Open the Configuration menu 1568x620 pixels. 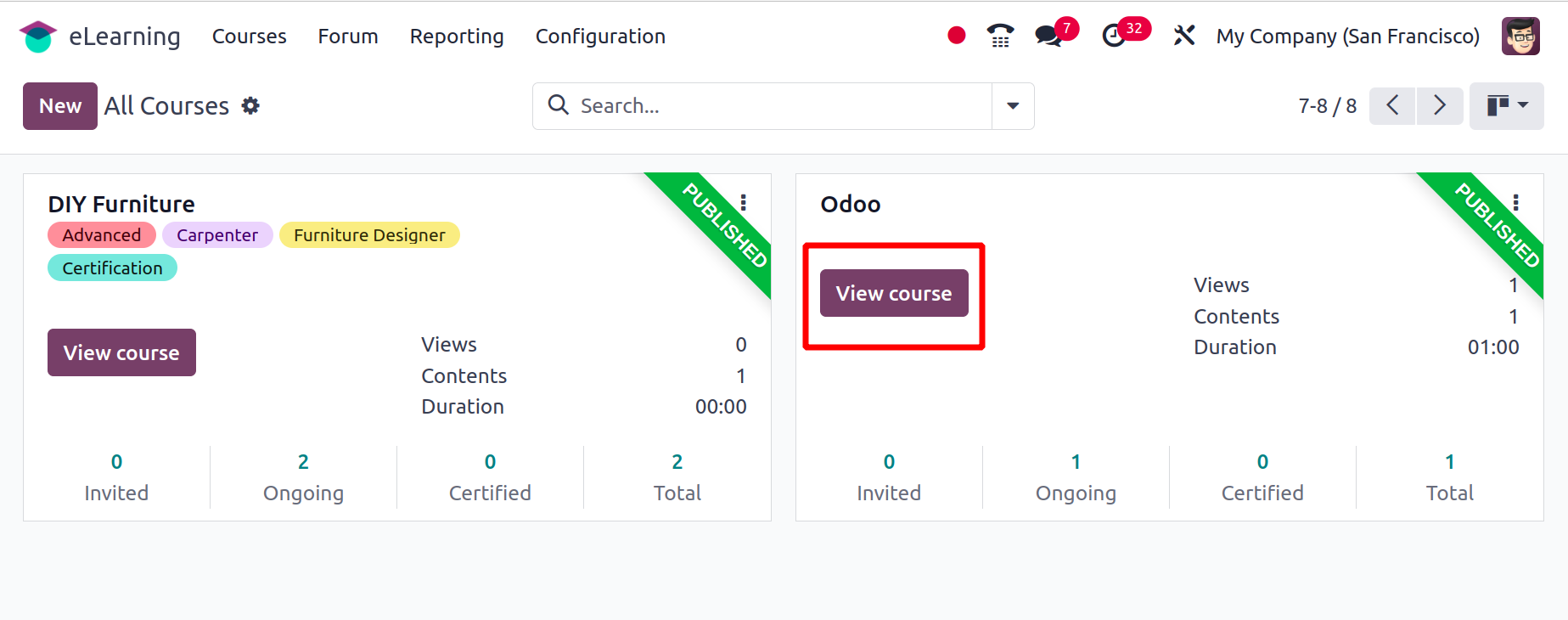600,37
